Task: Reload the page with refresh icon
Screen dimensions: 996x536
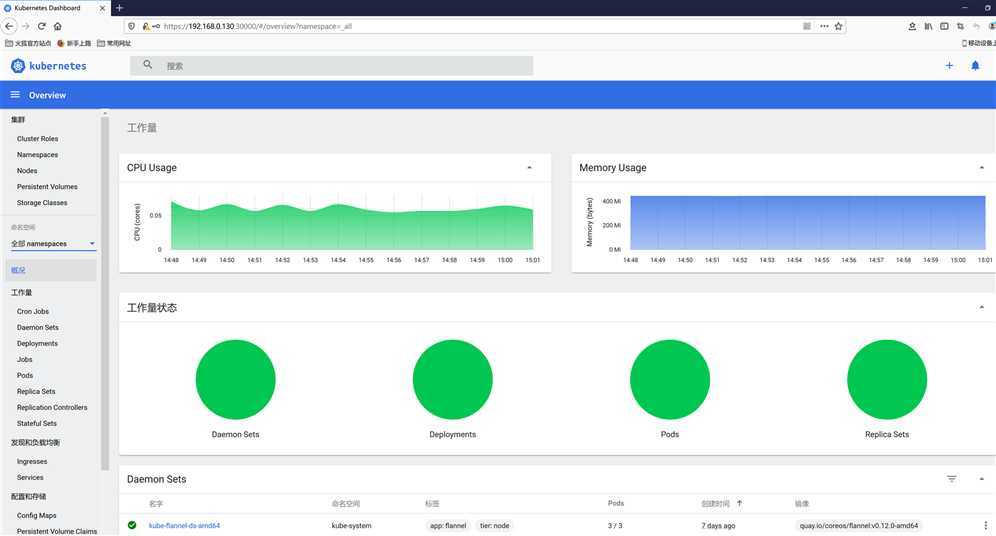Action: click(42, 26)
